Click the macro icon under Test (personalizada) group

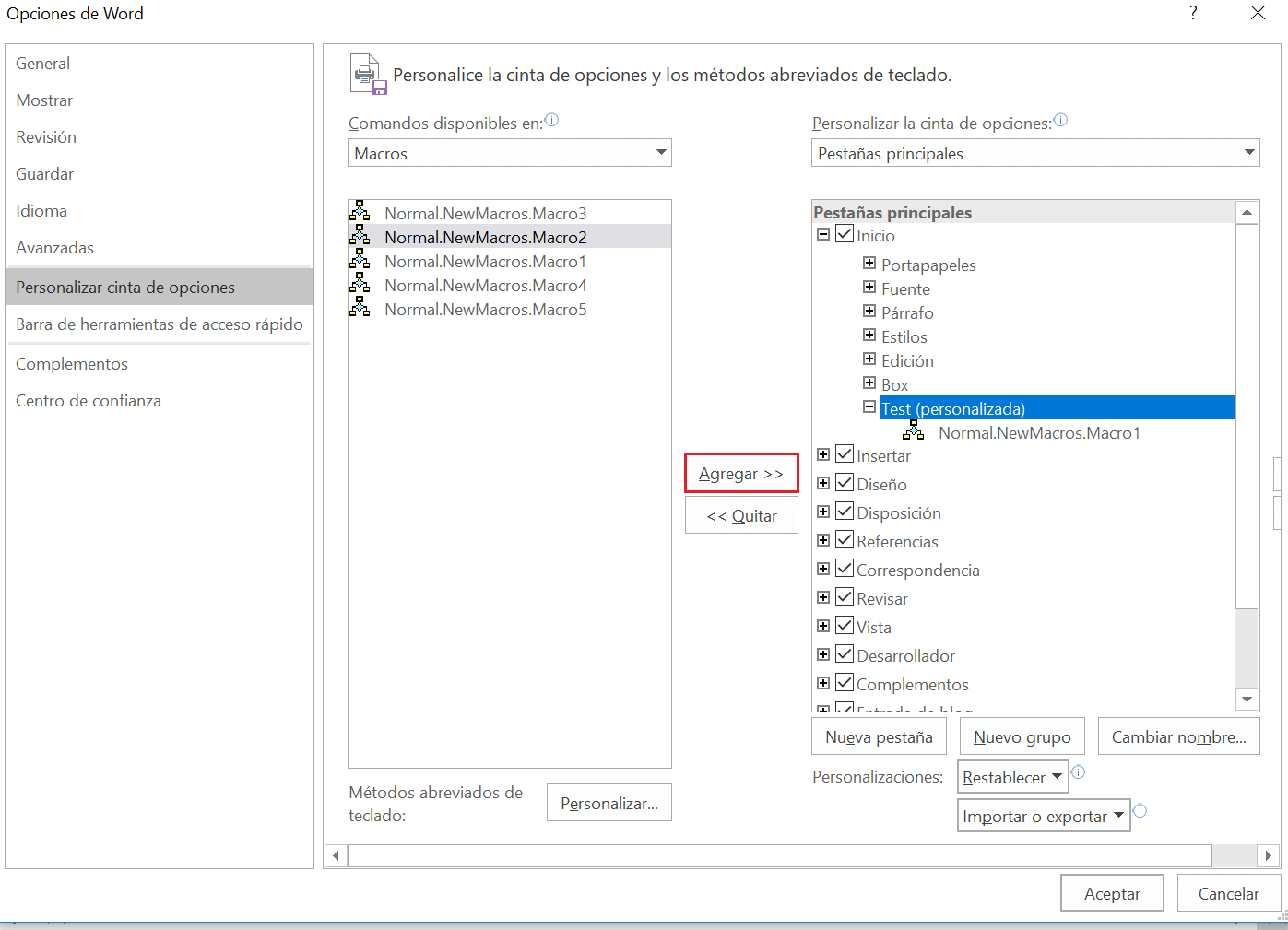click(x=914, y=431)
